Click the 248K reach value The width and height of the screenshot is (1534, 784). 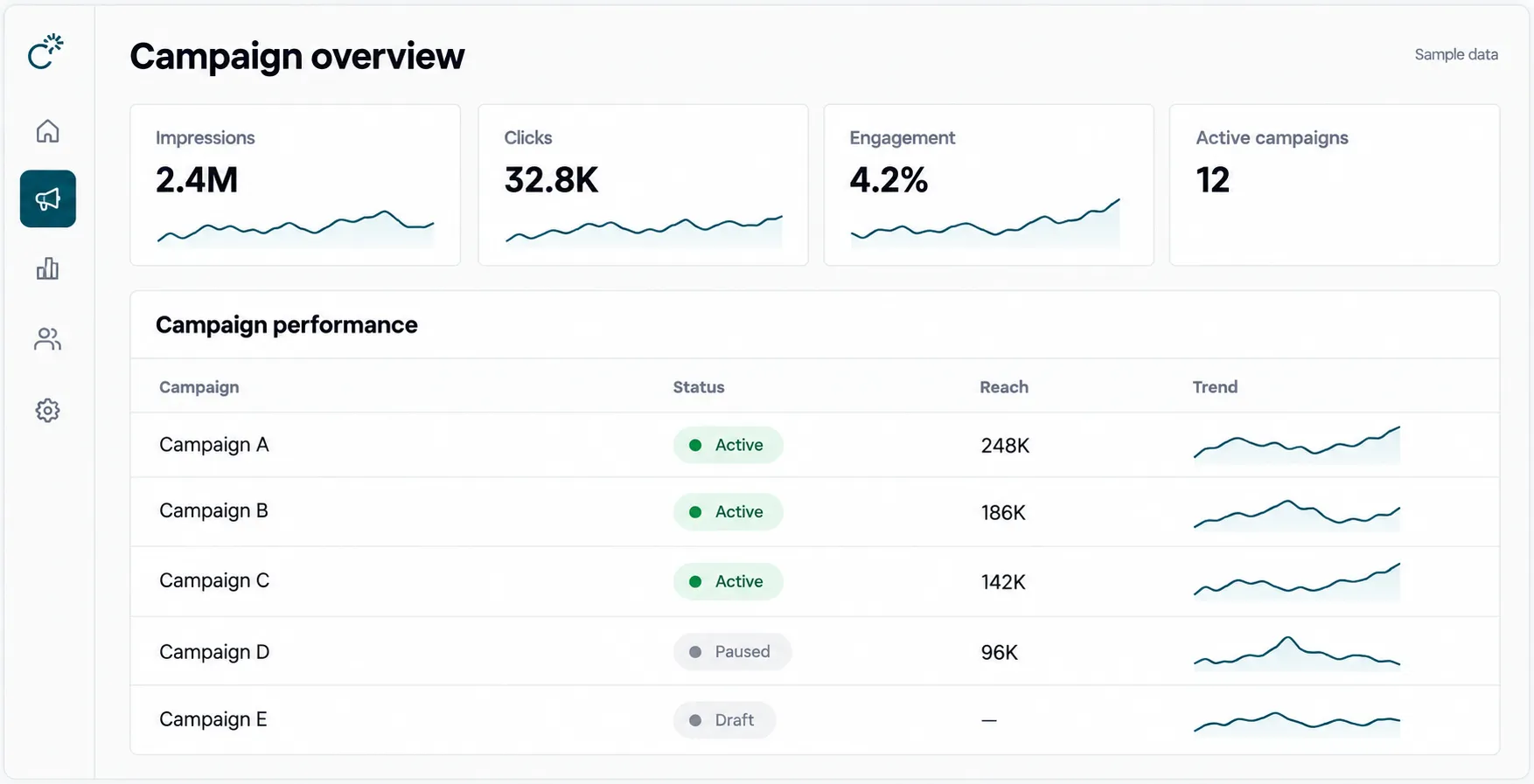click(x=1005, y=446)
